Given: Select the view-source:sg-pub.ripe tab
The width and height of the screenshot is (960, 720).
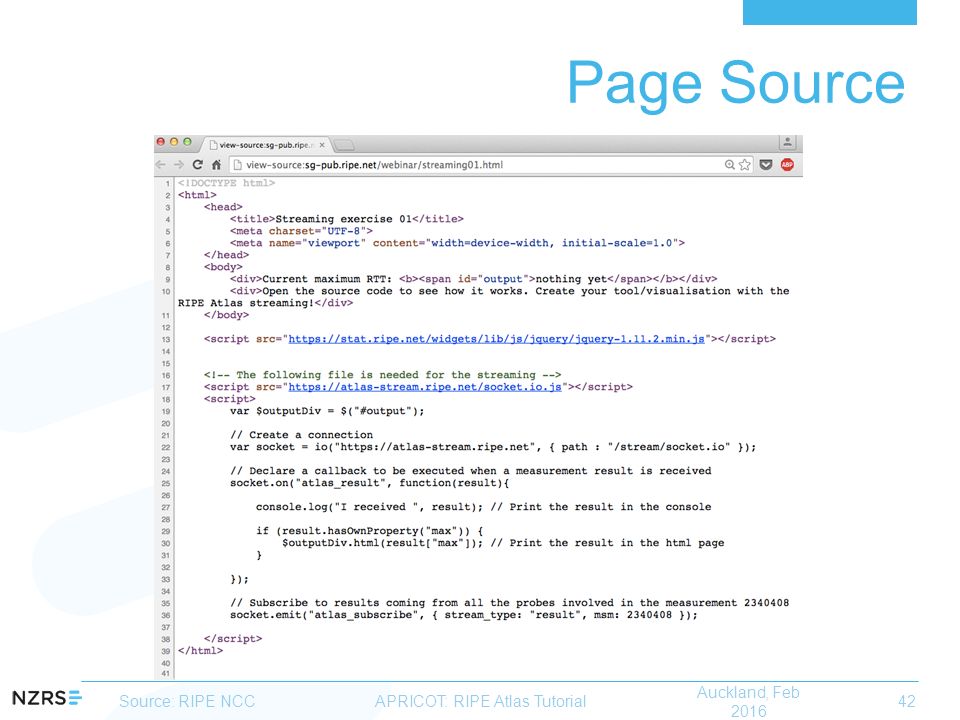Looking at the screenshot, I should [267, 145].
